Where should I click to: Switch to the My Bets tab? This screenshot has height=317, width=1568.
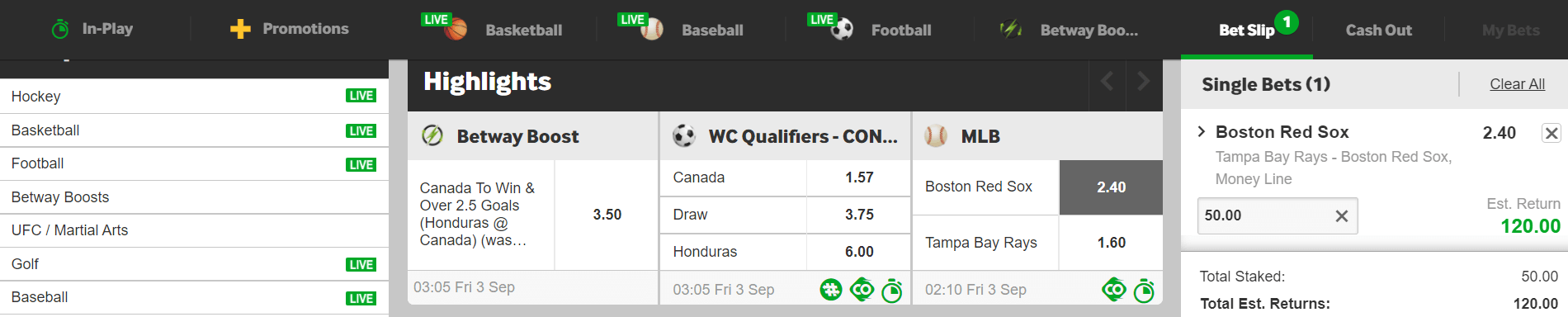1510,30
